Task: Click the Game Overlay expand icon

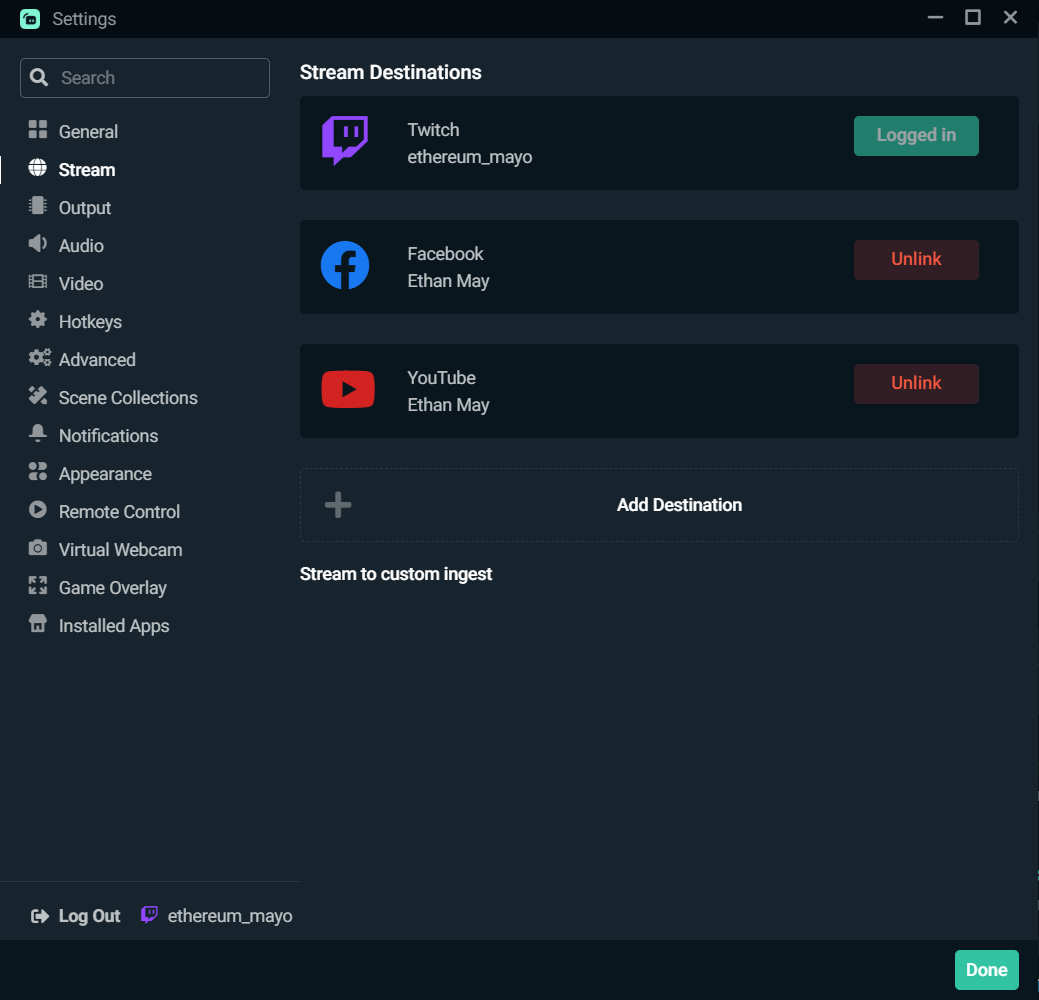Action: click(x=38, y=586)
